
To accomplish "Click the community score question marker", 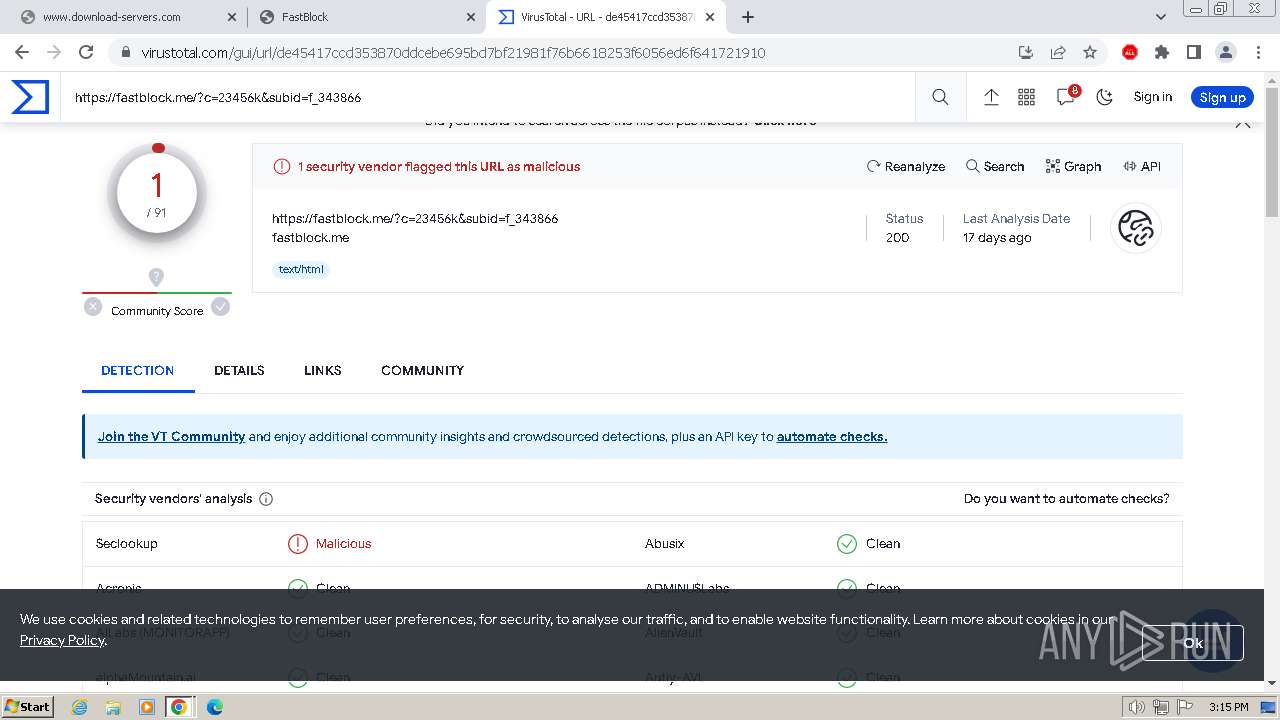I will pos(156,277).
